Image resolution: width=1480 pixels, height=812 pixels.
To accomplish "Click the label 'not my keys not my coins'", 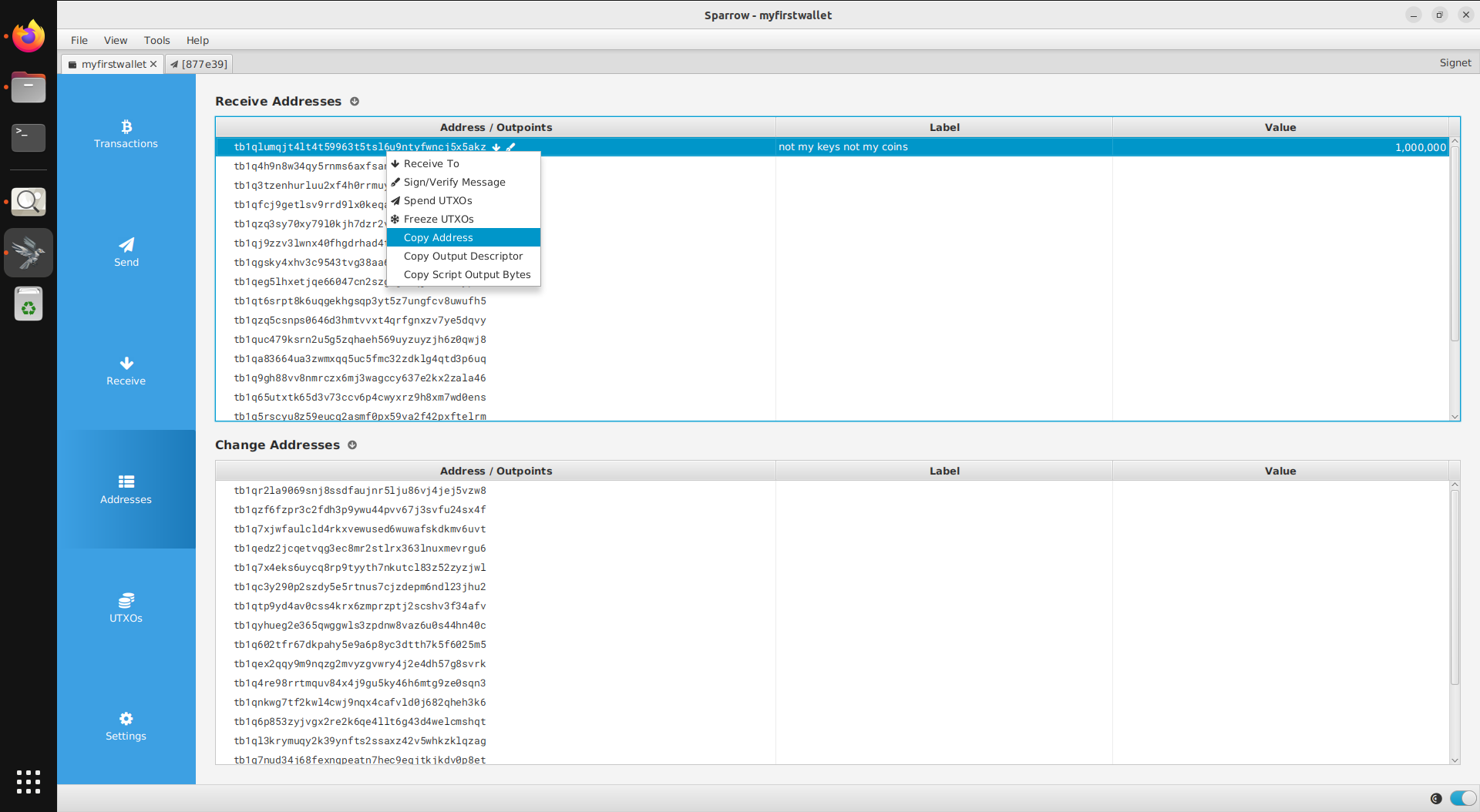I will point(843,147).
